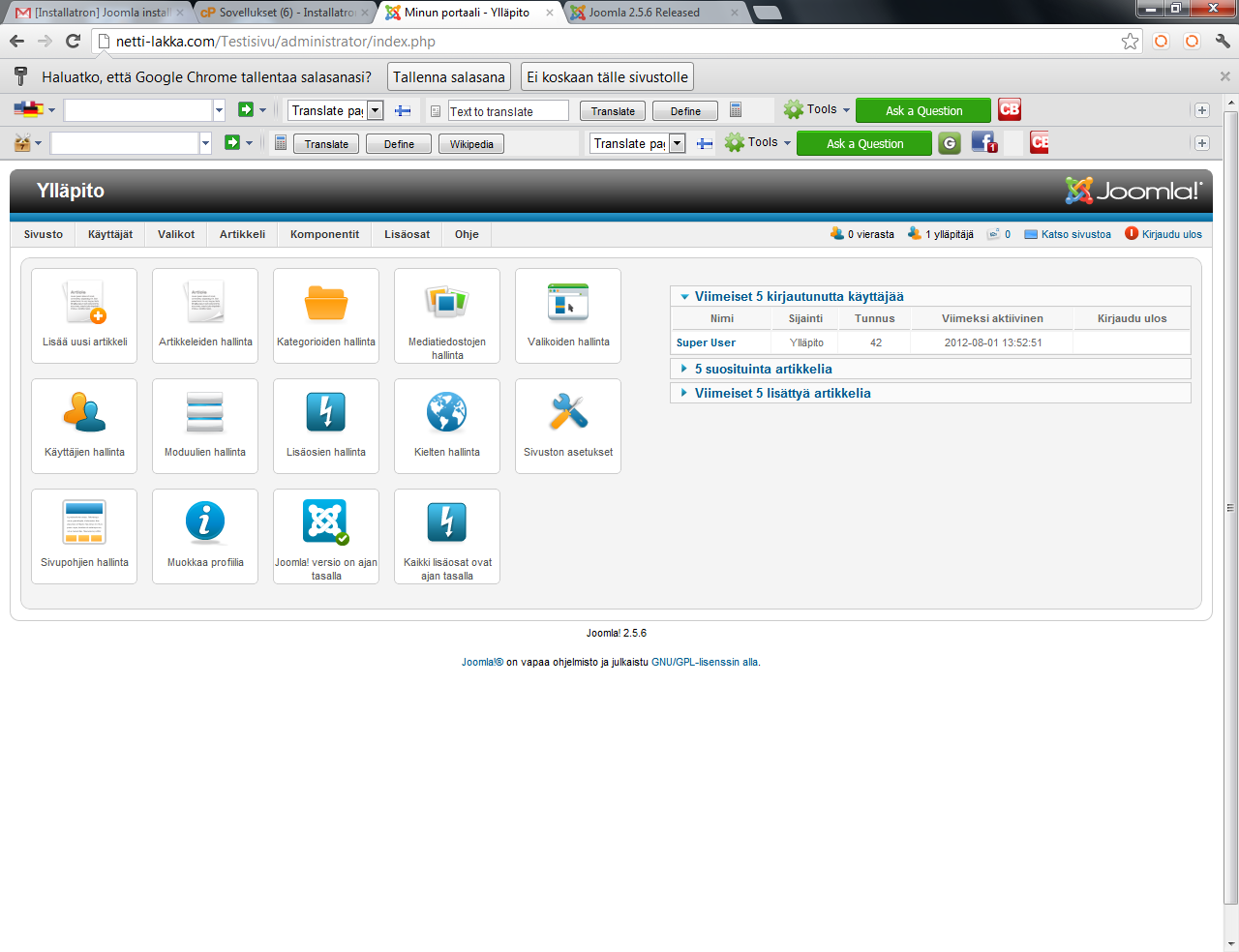Click the Viimeksi aktiivinen column header

click(992, 318)
